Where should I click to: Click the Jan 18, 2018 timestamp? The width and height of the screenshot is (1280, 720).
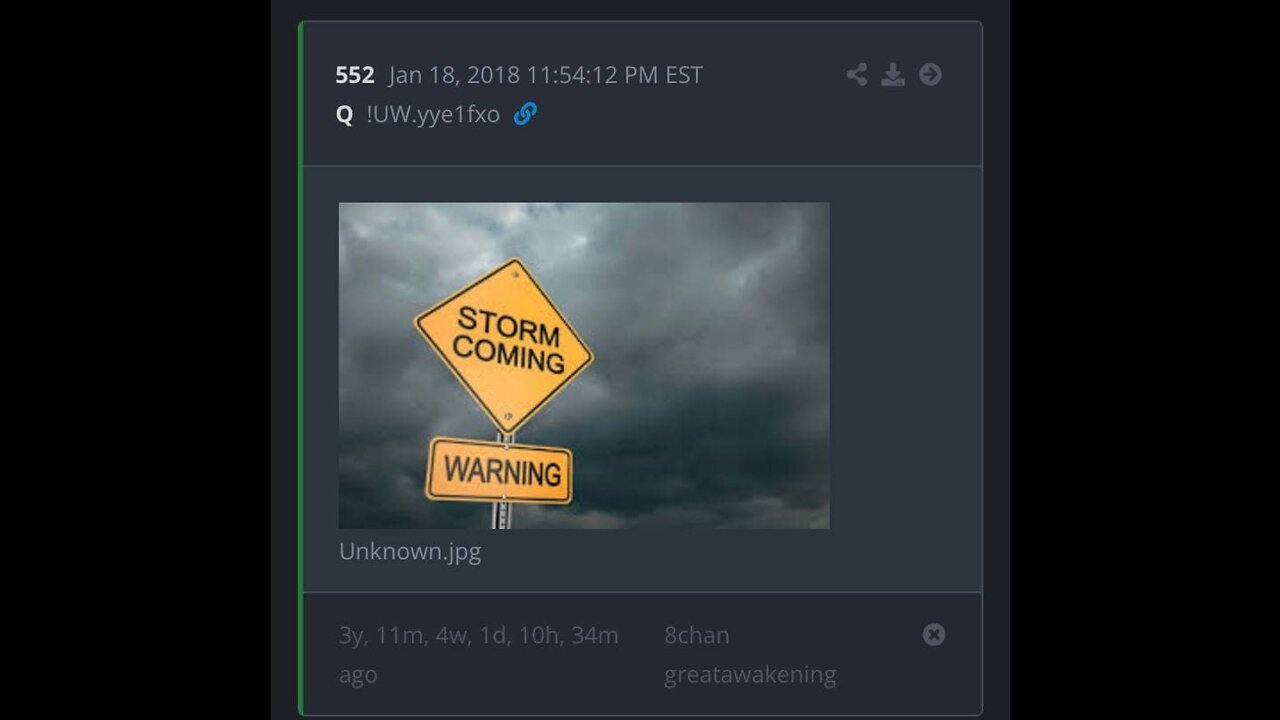click(546, 75)
